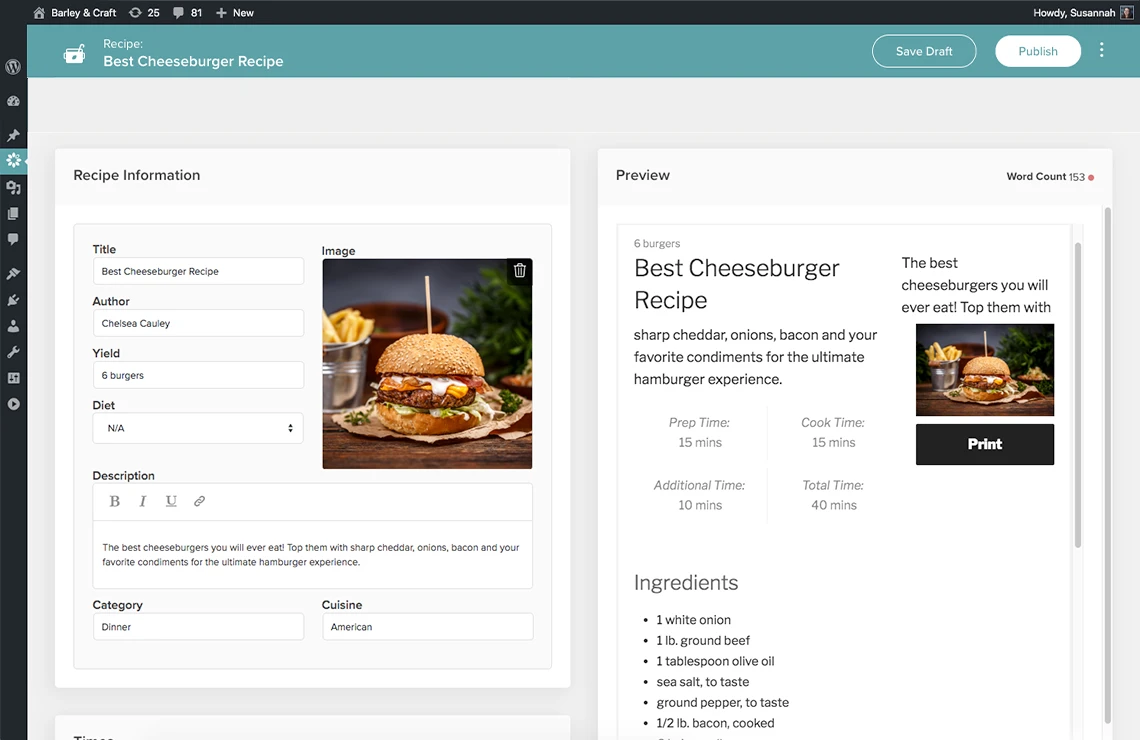Open the 81 comments admin bar icon

coord(178,12)
